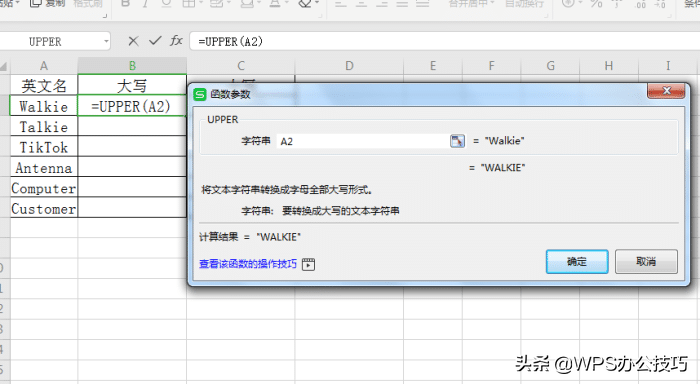Select empty column B cell beside Computer
700x384 pixels.
pyautogui.click(x=132, y=188)
